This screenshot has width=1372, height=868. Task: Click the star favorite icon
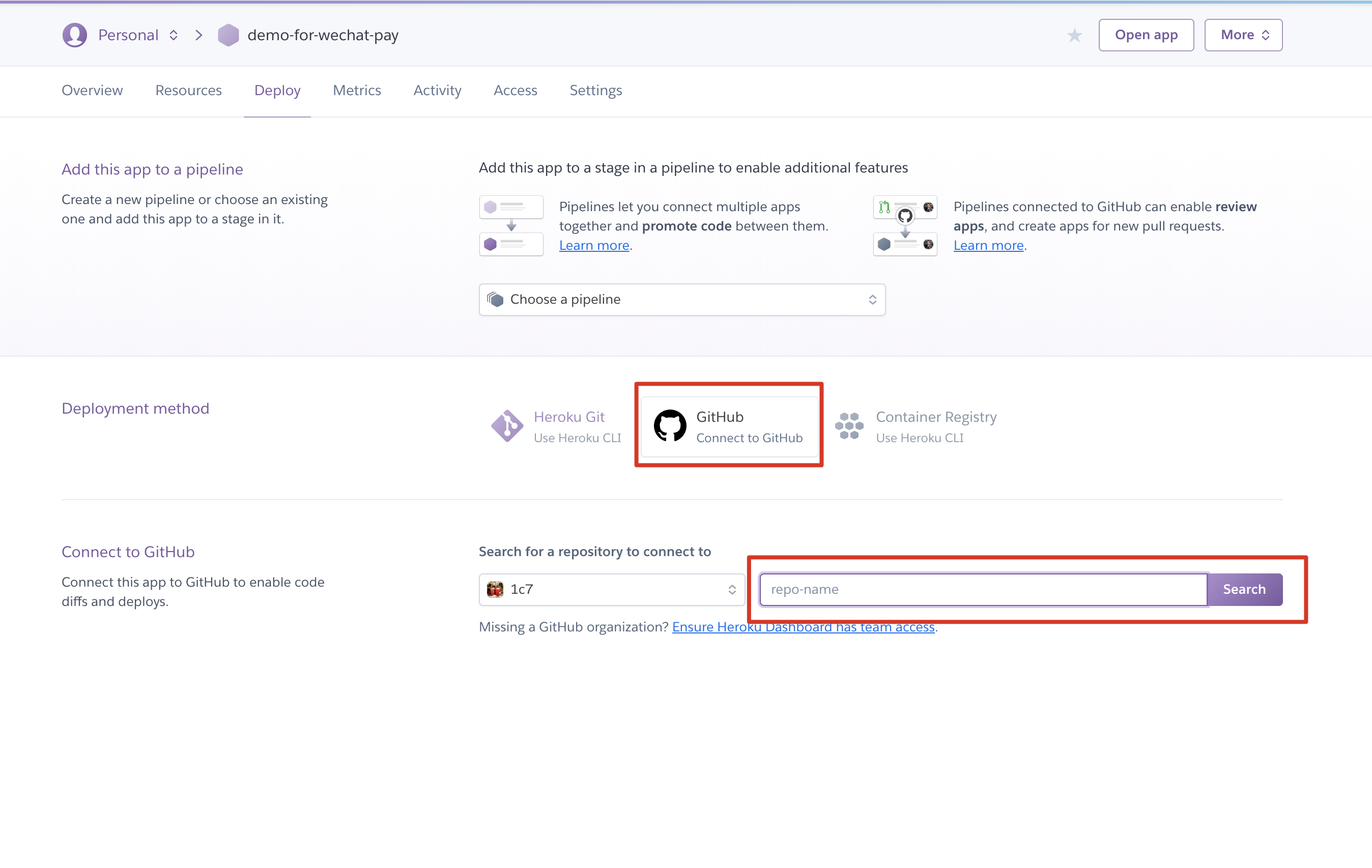pos(1074,35)
